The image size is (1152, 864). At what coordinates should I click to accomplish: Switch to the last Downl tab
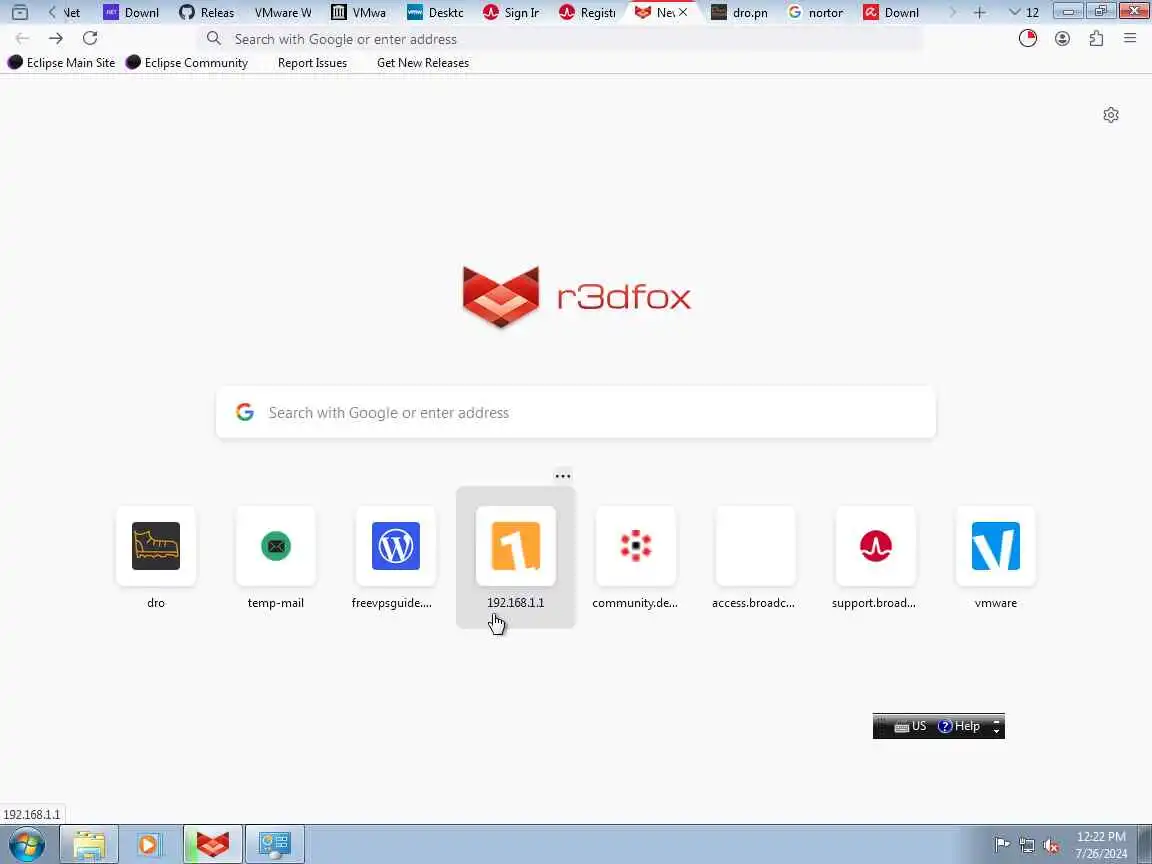[891, 12]
